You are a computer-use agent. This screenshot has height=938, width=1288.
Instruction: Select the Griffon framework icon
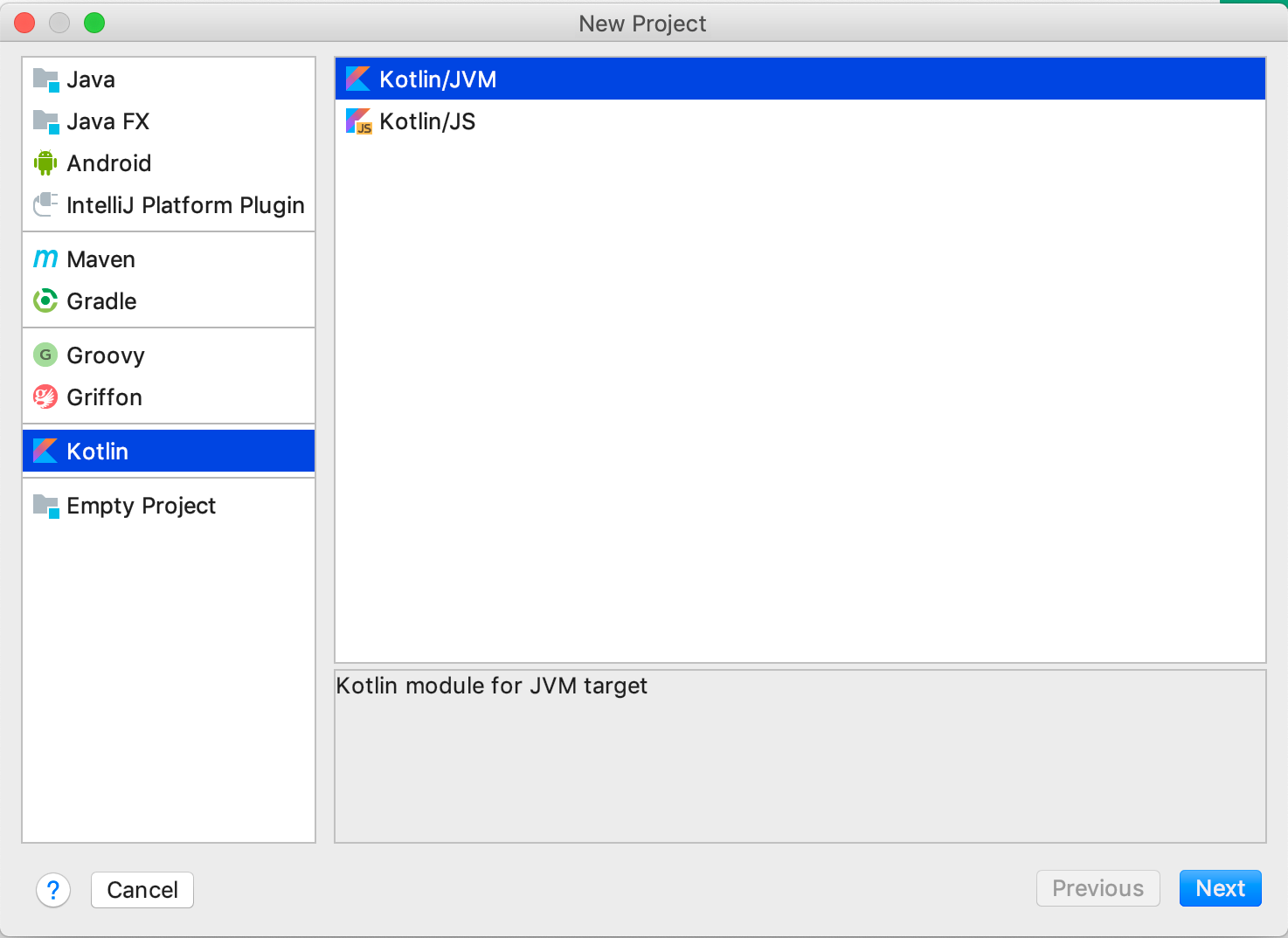[x=45, y=397]
